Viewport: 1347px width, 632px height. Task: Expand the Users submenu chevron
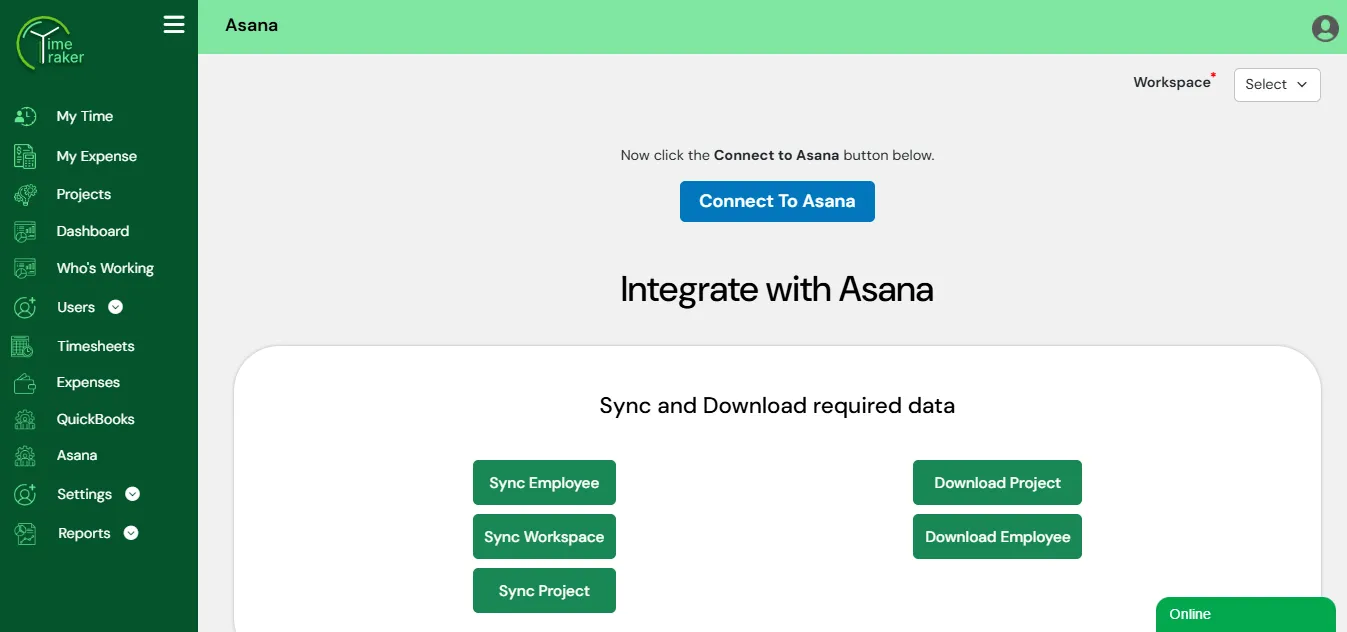tap(115, 307)
